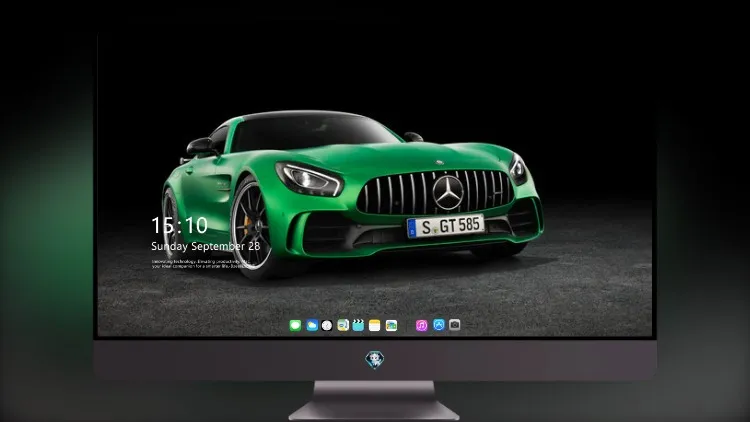Open the Maps app in dock

pos(343,325)
